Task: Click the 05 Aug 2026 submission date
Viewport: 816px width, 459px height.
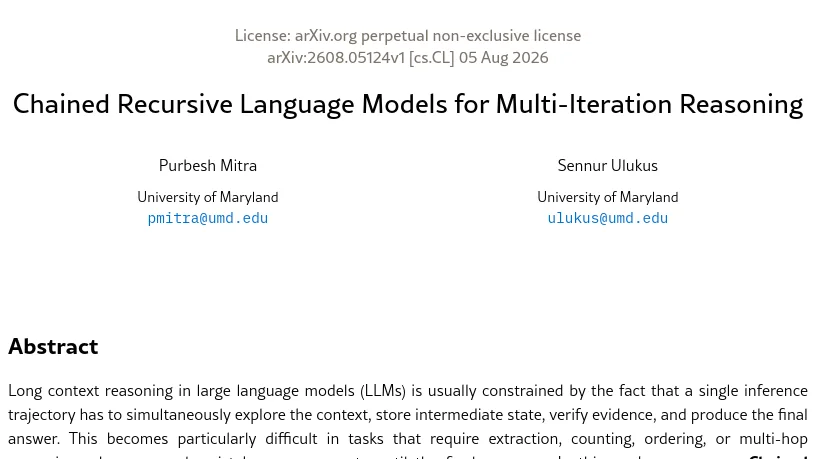Action: point(503,57)
